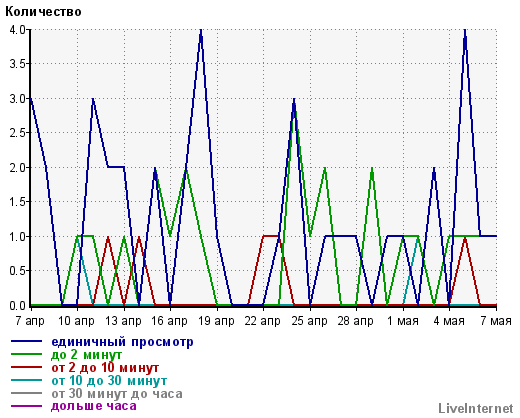Click the purple legend line swatch

(x=27, y=406)
